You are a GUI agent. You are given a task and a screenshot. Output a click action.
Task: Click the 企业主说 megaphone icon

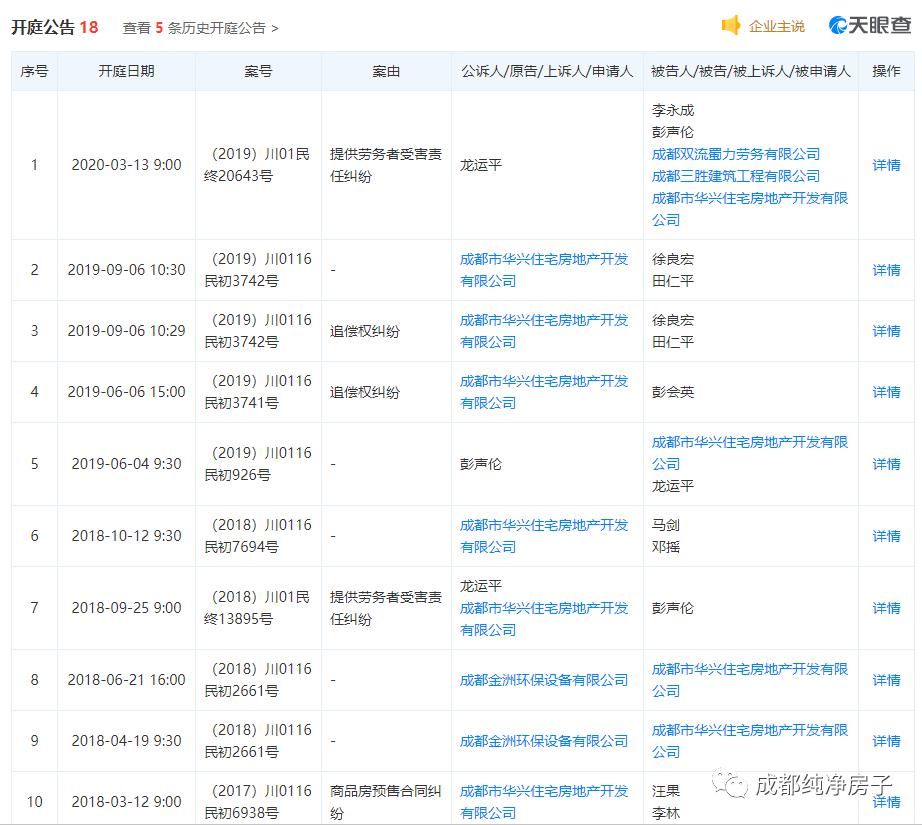point(733,26)
